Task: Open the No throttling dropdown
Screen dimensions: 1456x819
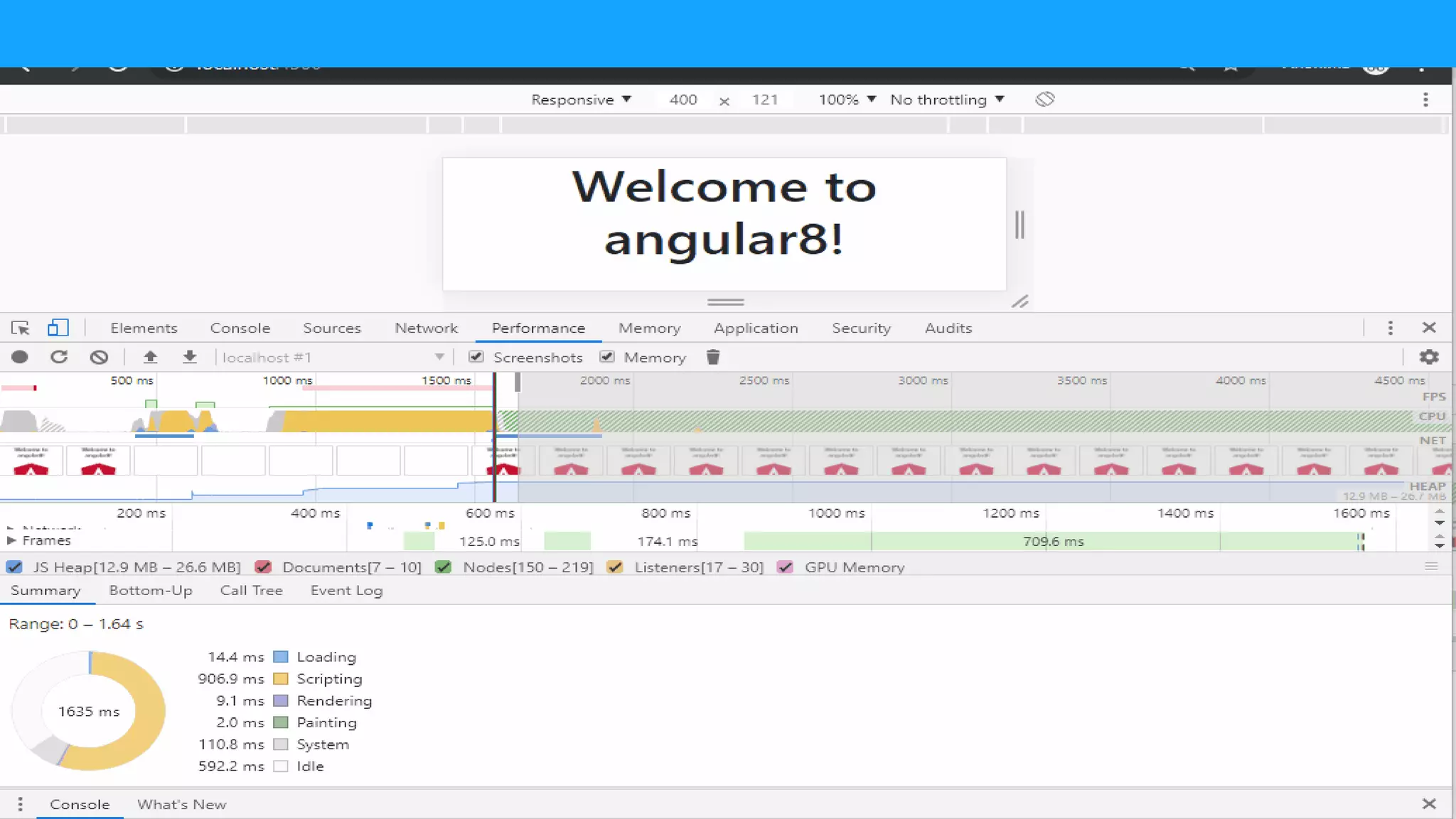Action: click(947, 100)
